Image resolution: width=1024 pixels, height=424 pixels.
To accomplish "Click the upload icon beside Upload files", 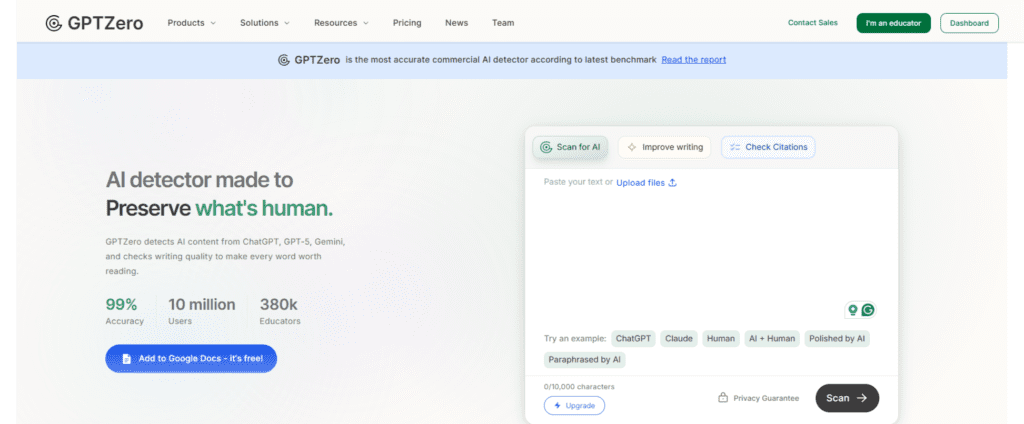I will (x=673, y=182).
